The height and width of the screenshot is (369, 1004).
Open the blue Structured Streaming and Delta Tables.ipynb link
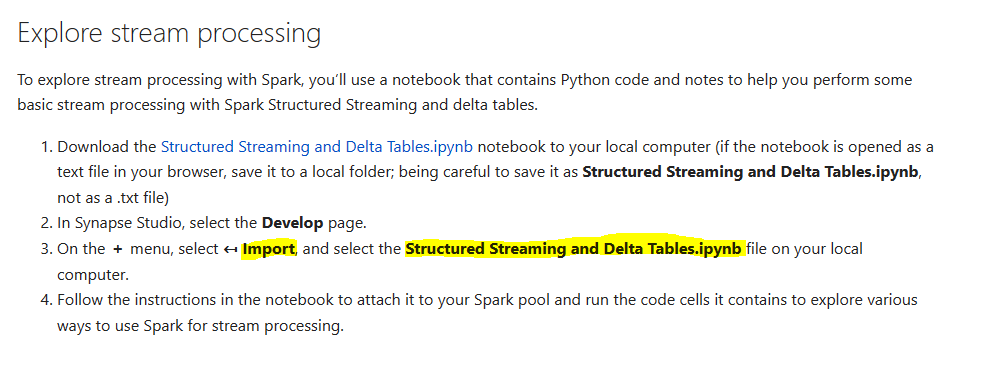click(317, 147)
